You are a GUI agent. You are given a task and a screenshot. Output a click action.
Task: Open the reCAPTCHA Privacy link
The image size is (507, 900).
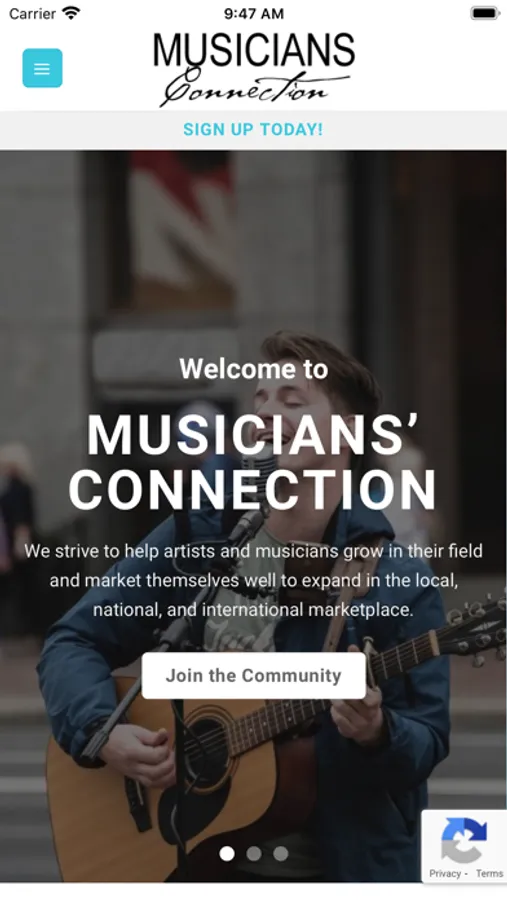click(x=445, y=874)
